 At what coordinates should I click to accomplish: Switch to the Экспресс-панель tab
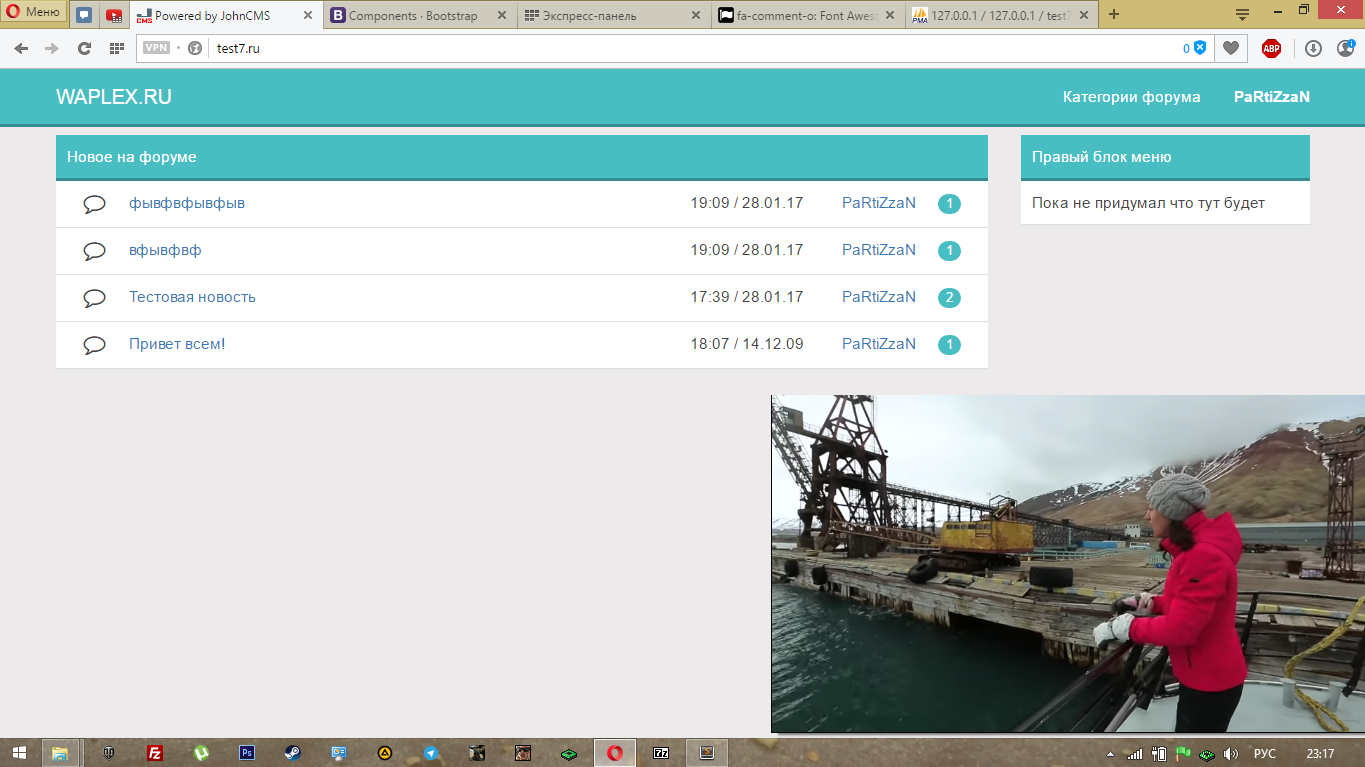coord(612,15)
